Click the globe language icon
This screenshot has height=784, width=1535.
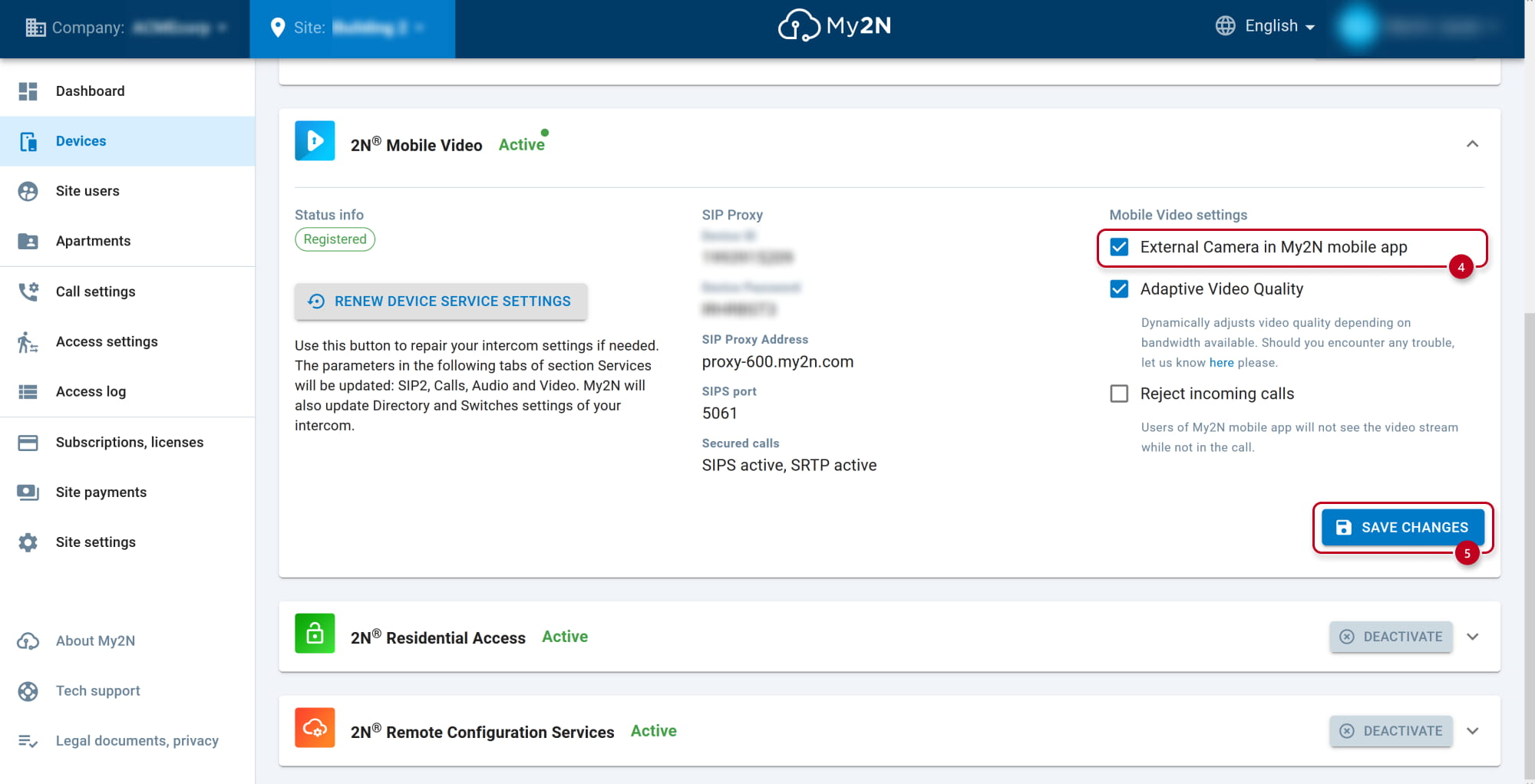coord(1226,26)
